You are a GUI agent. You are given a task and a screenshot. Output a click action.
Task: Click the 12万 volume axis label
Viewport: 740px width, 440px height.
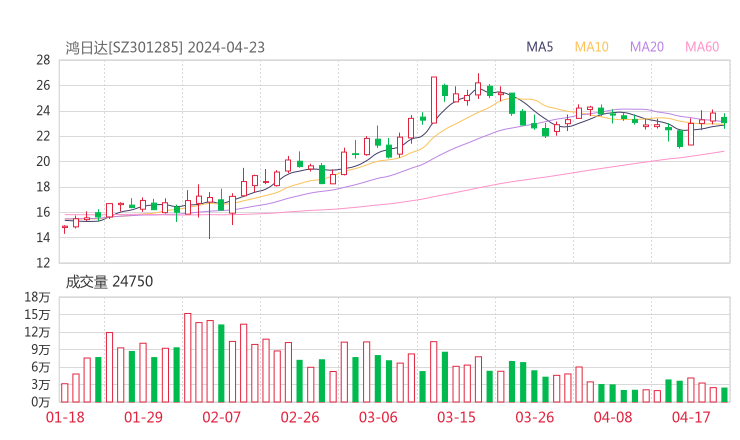coord(37,332)
